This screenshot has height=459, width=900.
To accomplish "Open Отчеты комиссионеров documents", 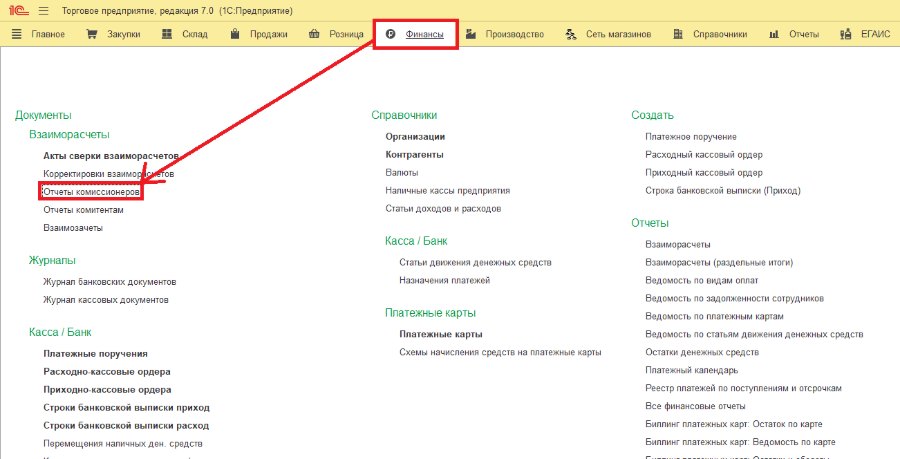I will click(91, 192).
